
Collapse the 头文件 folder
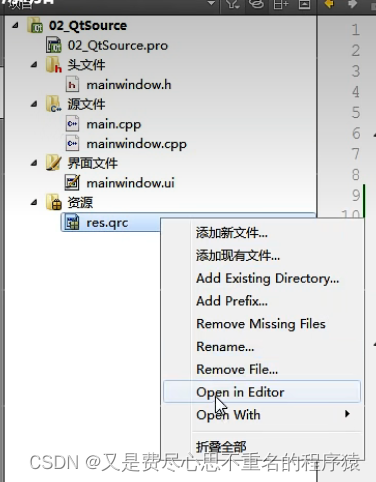pyautogui.click(x=34, y=64)
